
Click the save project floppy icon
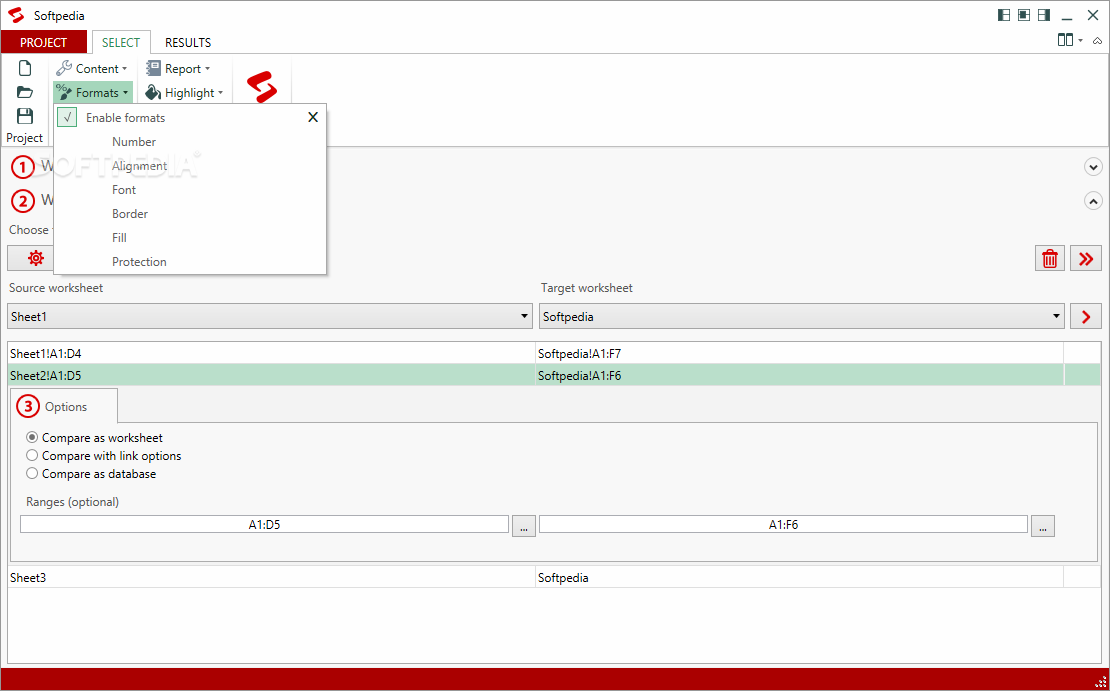[25, 116]
